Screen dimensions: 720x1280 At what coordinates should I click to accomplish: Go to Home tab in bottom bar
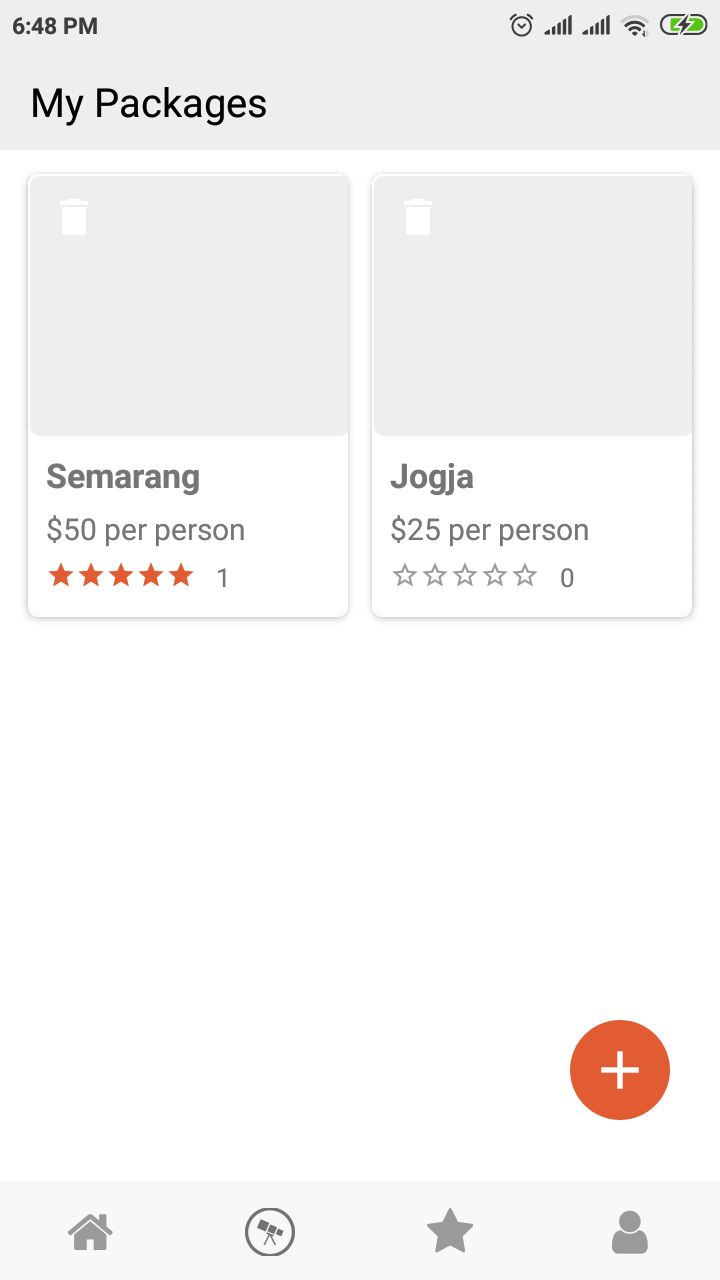click(90, 1231)
